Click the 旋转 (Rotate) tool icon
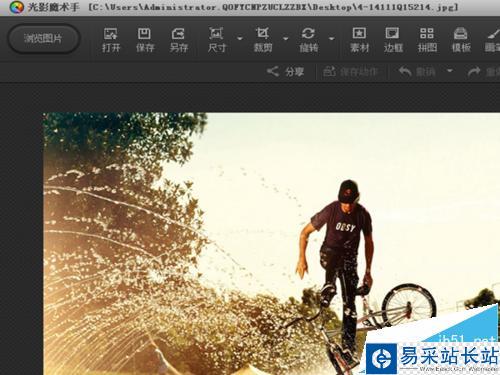500x375 pixels. (x=308, y=40)
